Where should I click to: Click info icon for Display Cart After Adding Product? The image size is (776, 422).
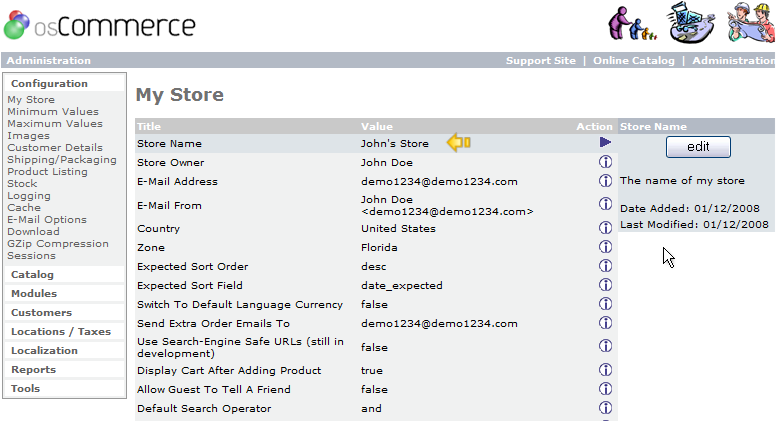(605, 370)
